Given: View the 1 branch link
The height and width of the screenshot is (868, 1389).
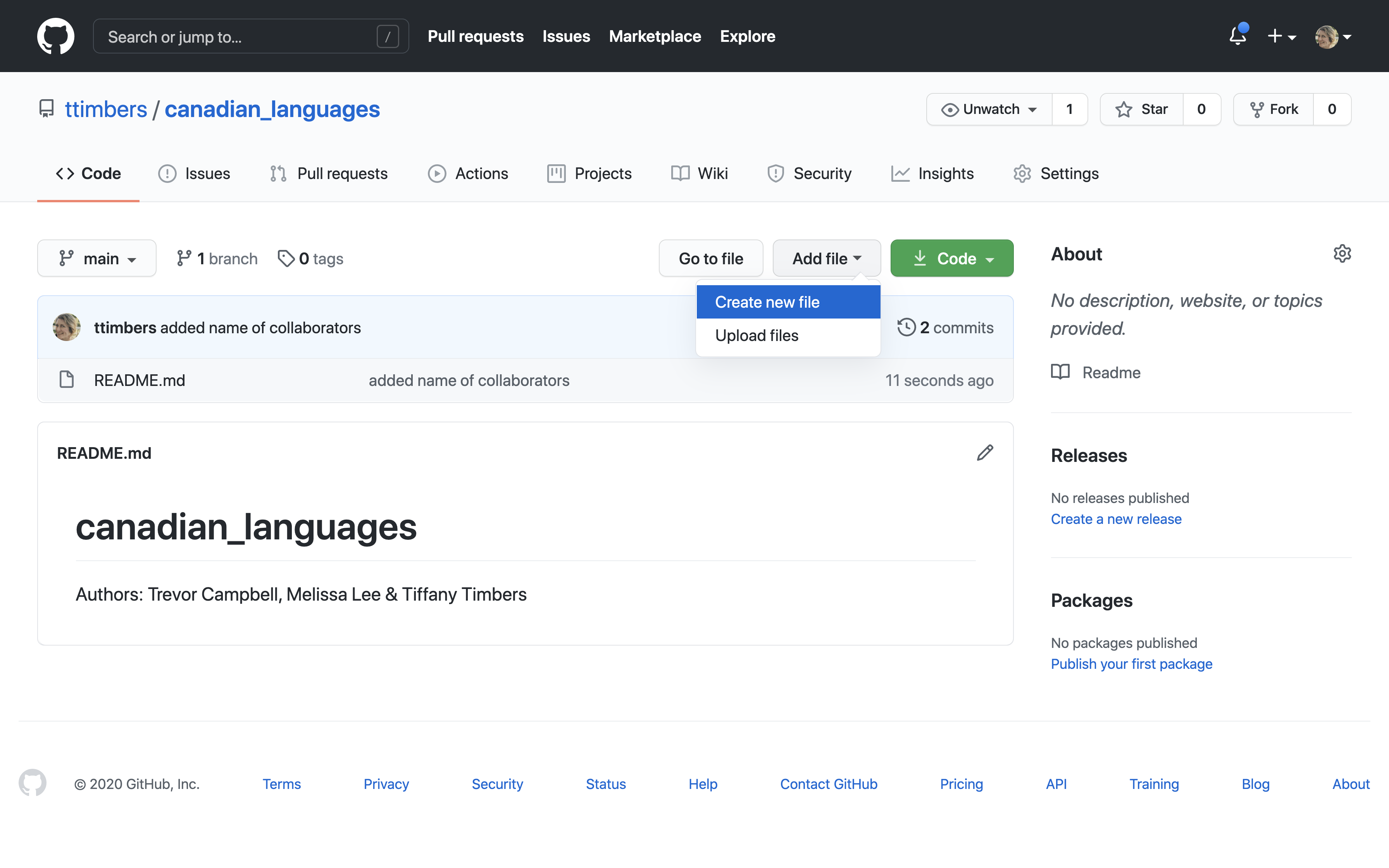Looking at the screenshot, I should 217,258.
